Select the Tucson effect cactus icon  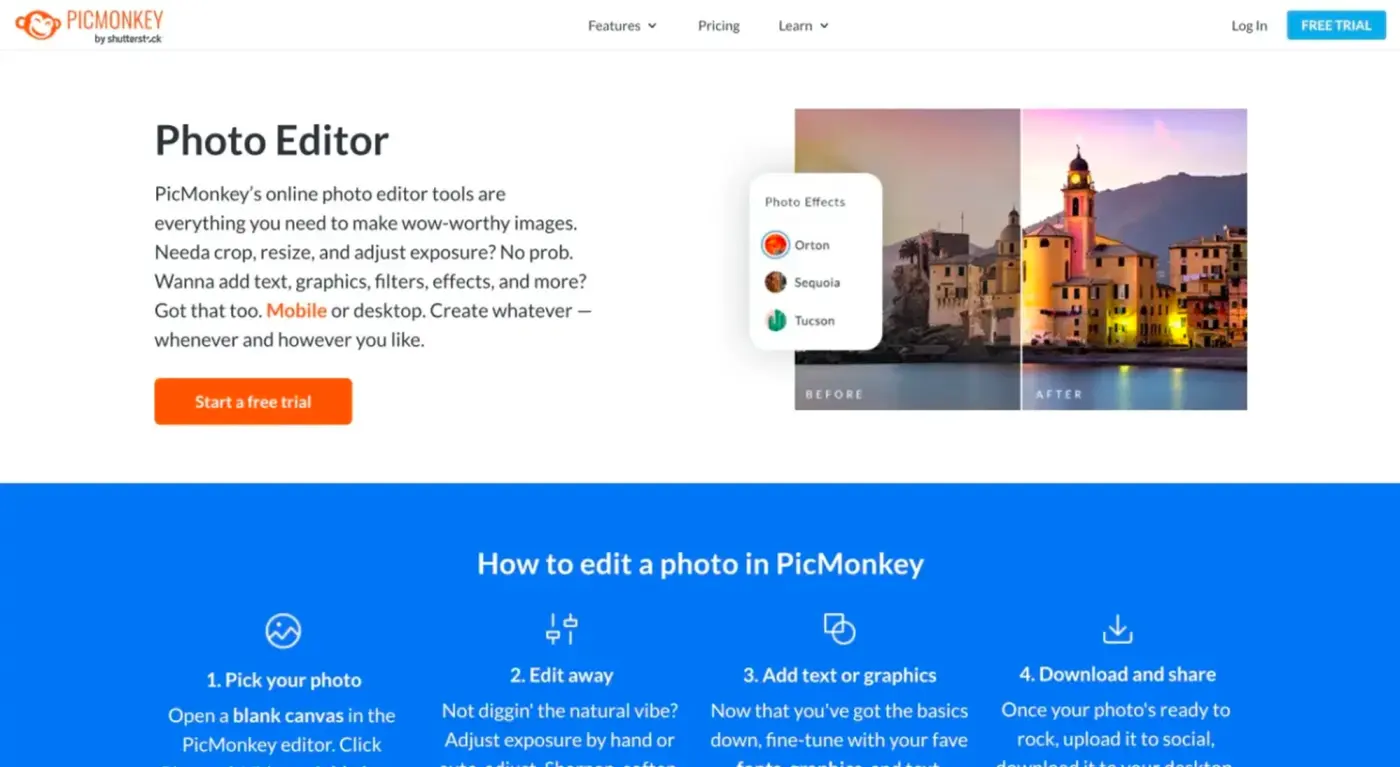[x=775, y=320]
